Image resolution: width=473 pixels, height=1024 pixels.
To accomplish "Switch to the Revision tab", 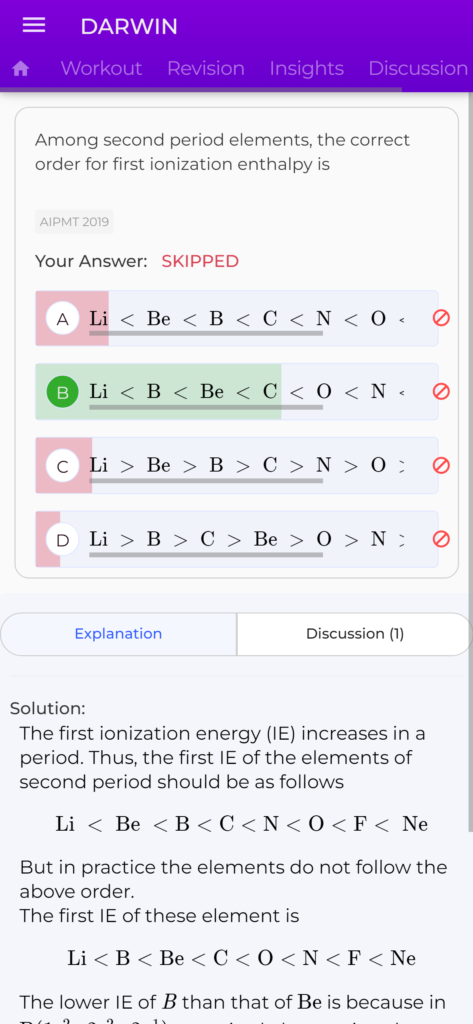I will 206,69.
